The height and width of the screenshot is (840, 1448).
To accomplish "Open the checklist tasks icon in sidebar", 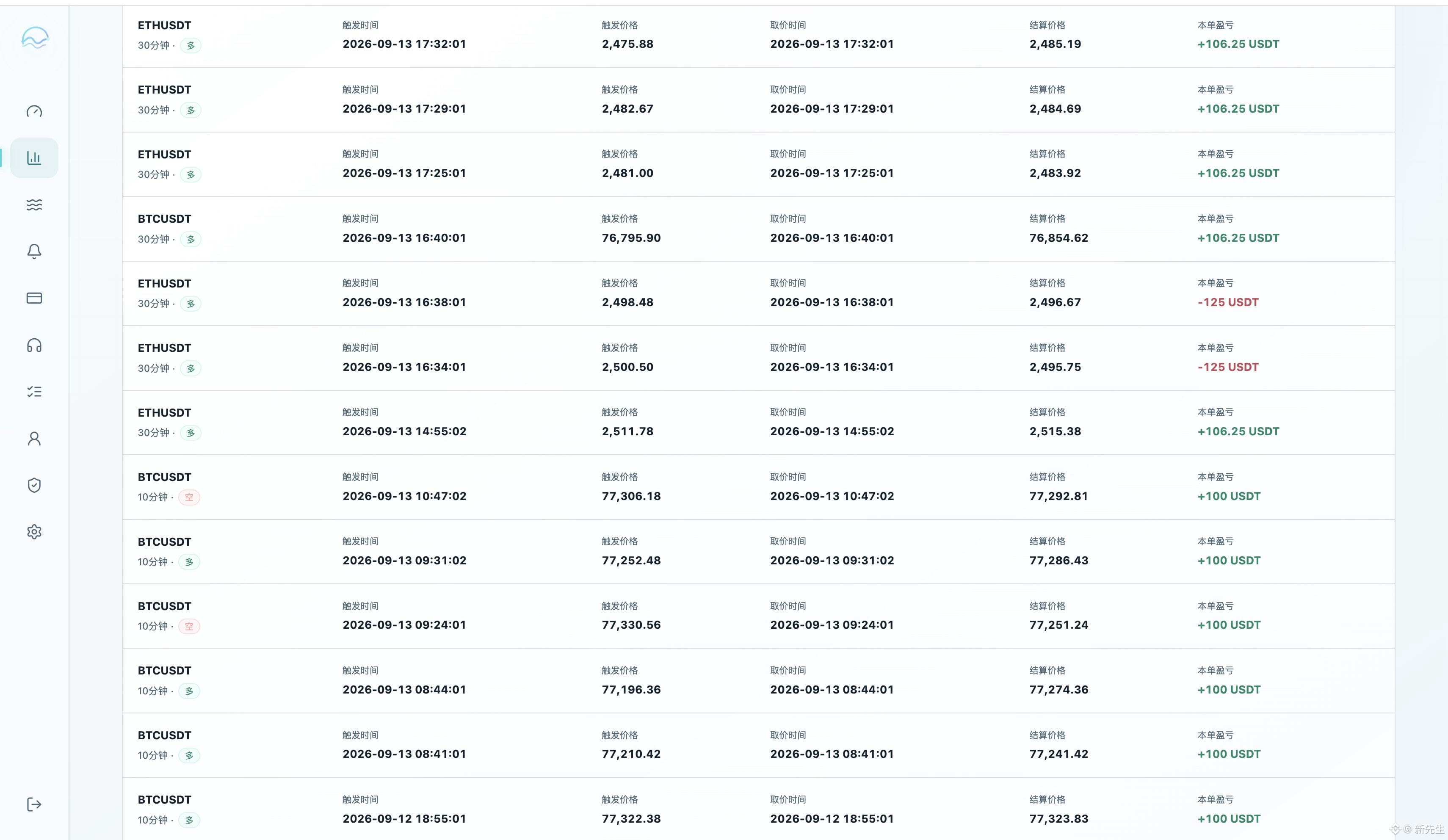I will (x=34, y=392).
